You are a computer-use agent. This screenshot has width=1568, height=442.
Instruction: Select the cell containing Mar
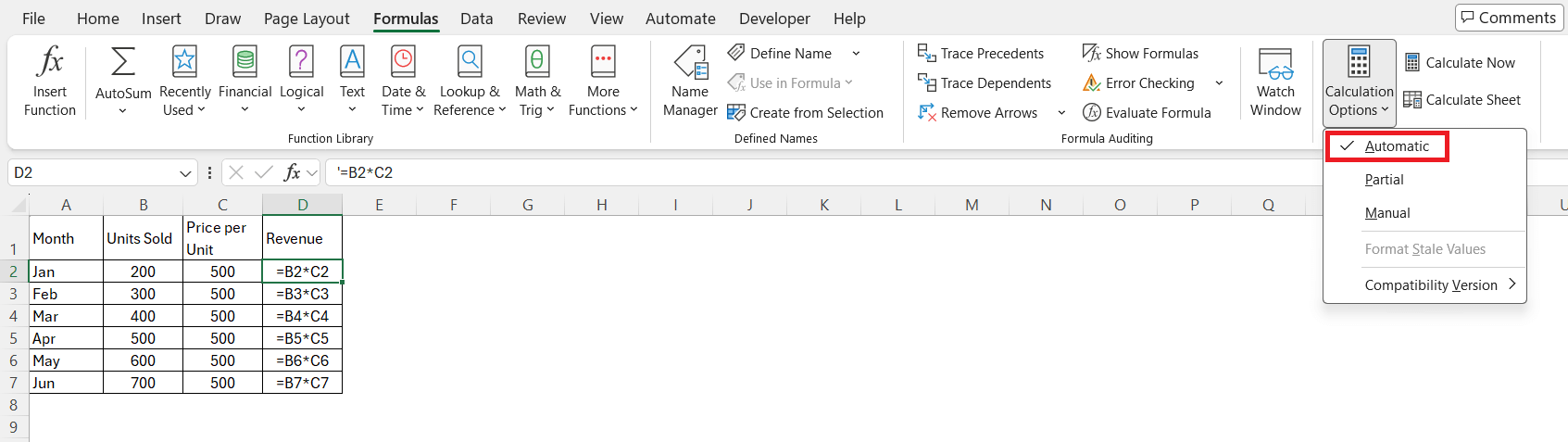(66, 316)
